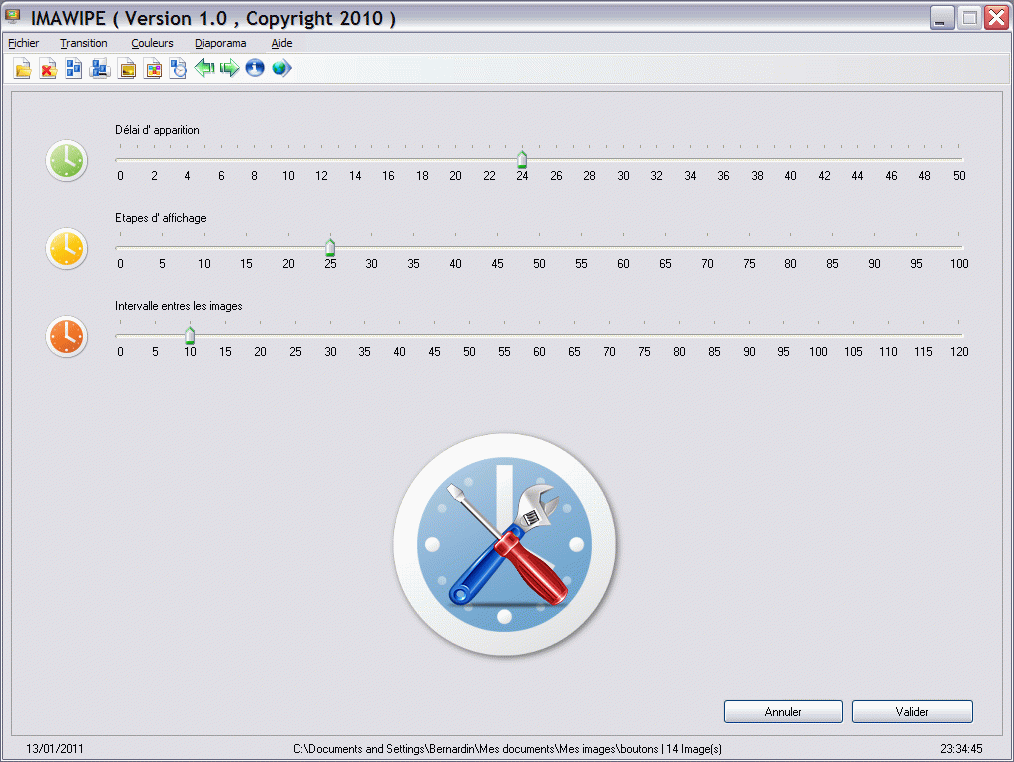The width and height of the screenshot is (1014, 762).
Task: Click the document with clock toolbar icon
Action: point(178,69)
